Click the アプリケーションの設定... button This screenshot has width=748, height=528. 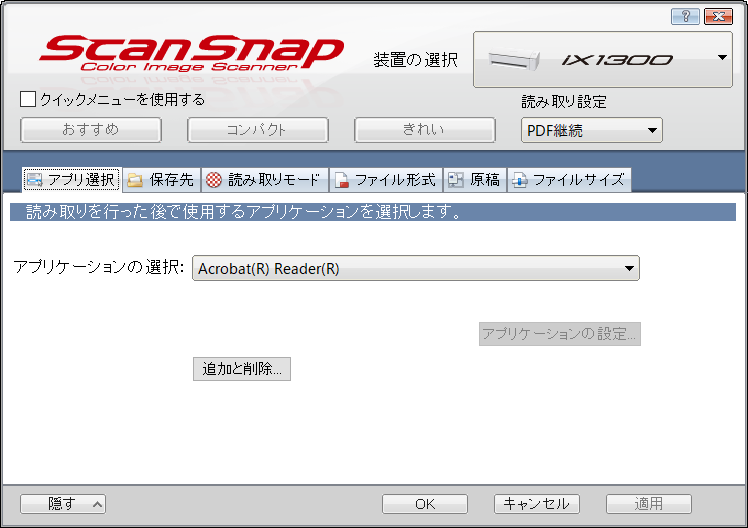point(560,333)
